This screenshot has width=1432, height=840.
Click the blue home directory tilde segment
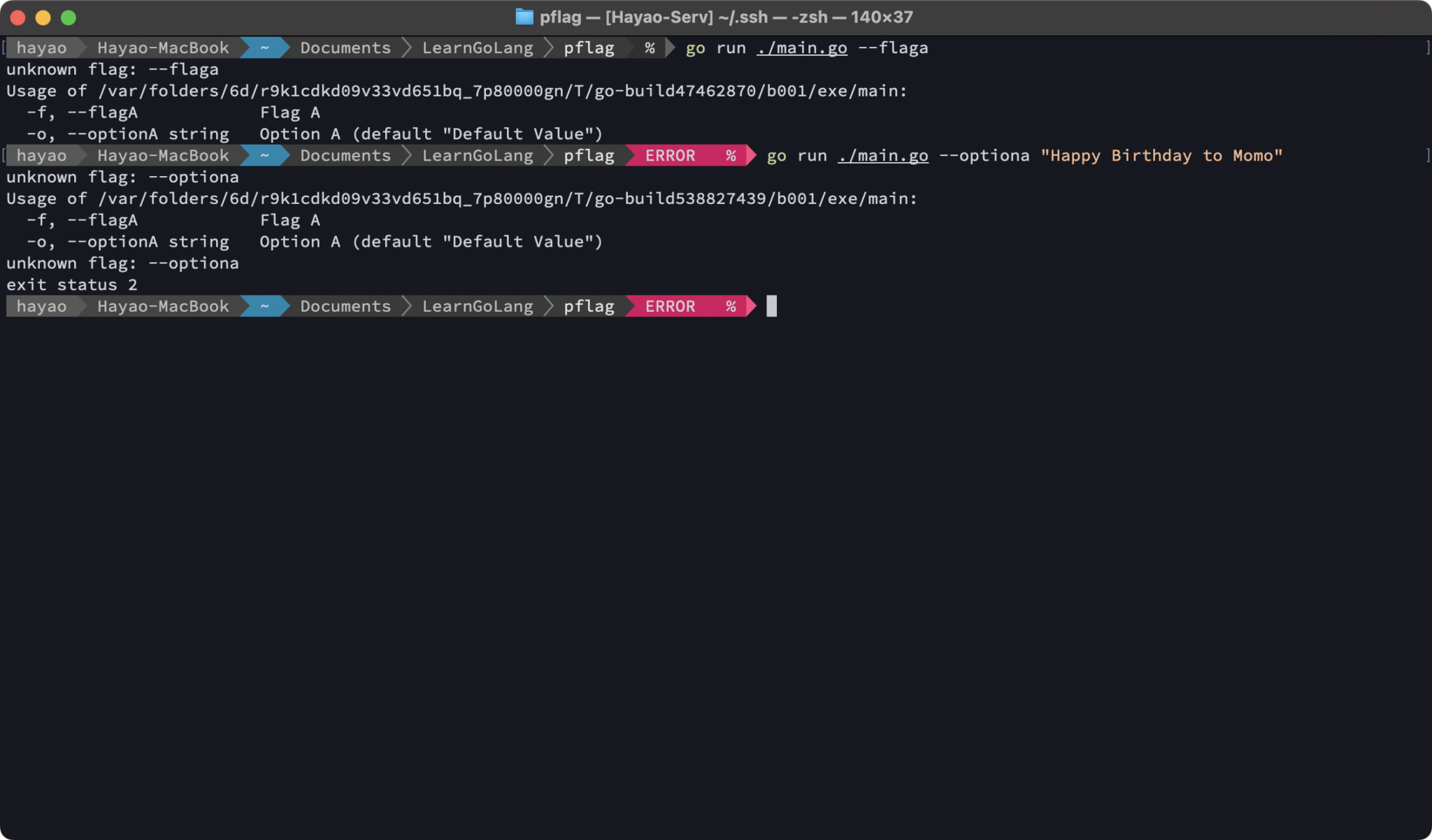click(264, 48)
